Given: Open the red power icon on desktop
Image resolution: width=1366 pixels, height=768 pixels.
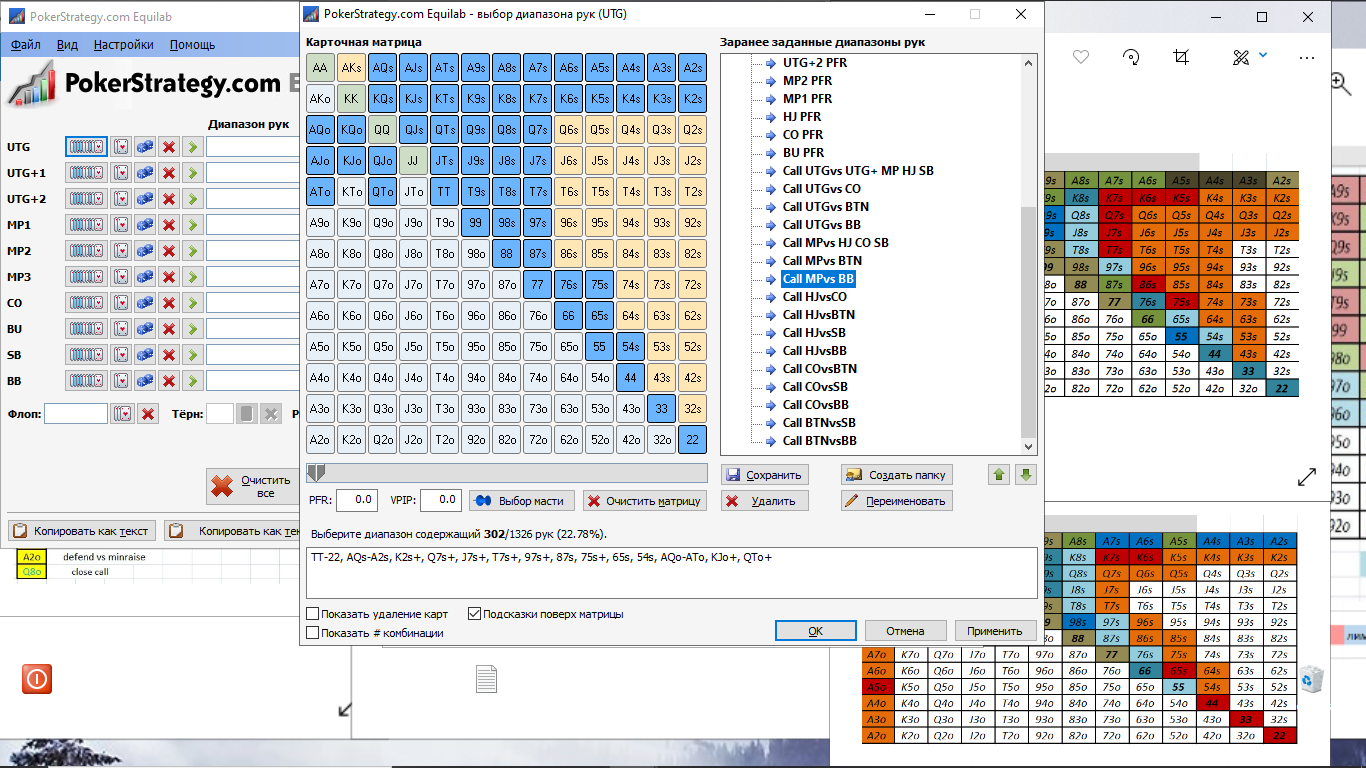Looking at the screenshot, I should [37, 679].
